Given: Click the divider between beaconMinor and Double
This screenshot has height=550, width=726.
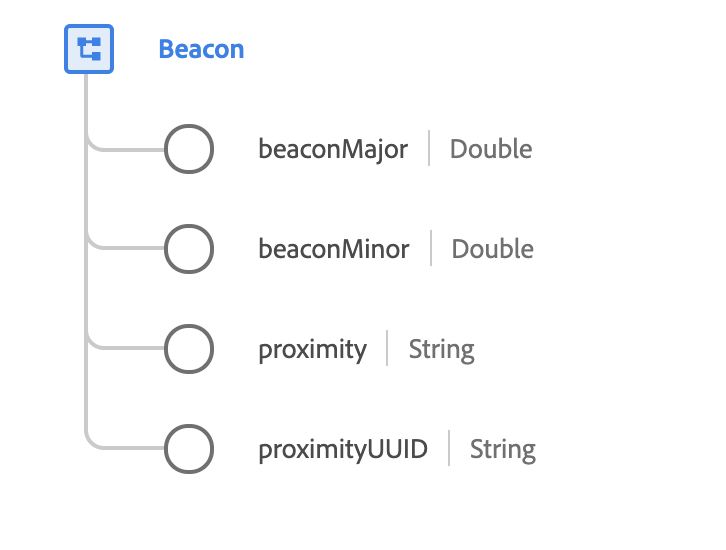Looking at the screenshot, I should pyautogui.click(x=431, y=249).
